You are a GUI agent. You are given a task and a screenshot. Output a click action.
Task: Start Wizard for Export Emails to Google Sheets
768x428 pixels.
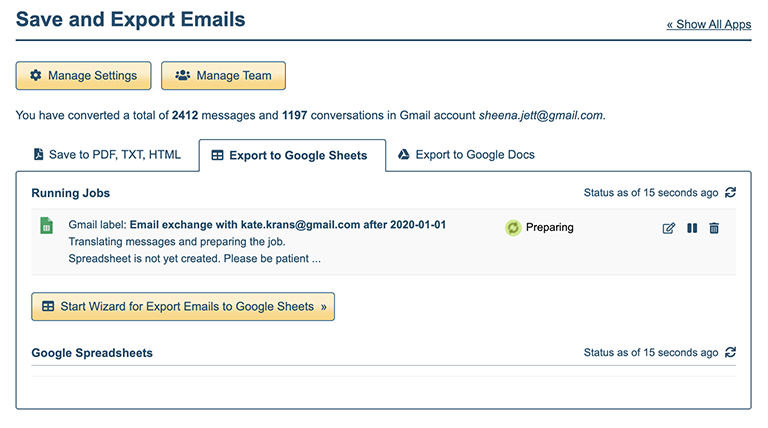pos(183,307)
